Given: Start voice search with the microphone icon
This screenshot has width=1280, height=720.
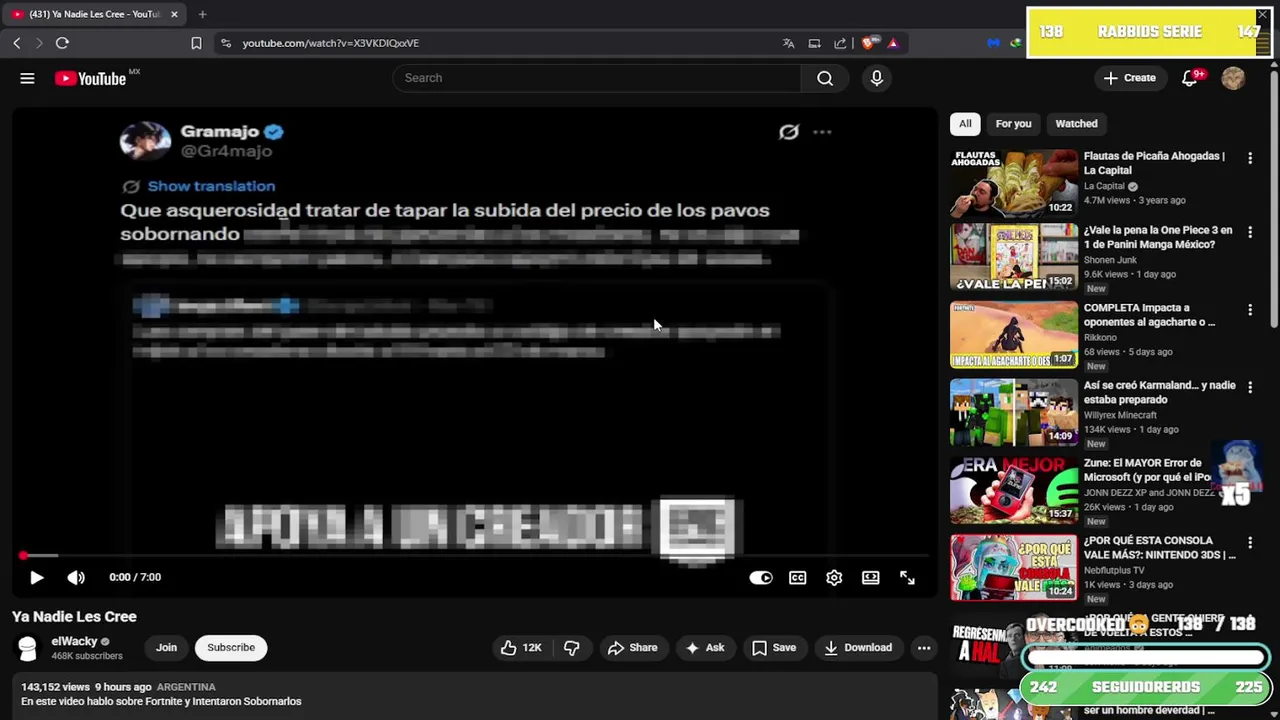Looking at the screenshot, I should tap(877, 78).
